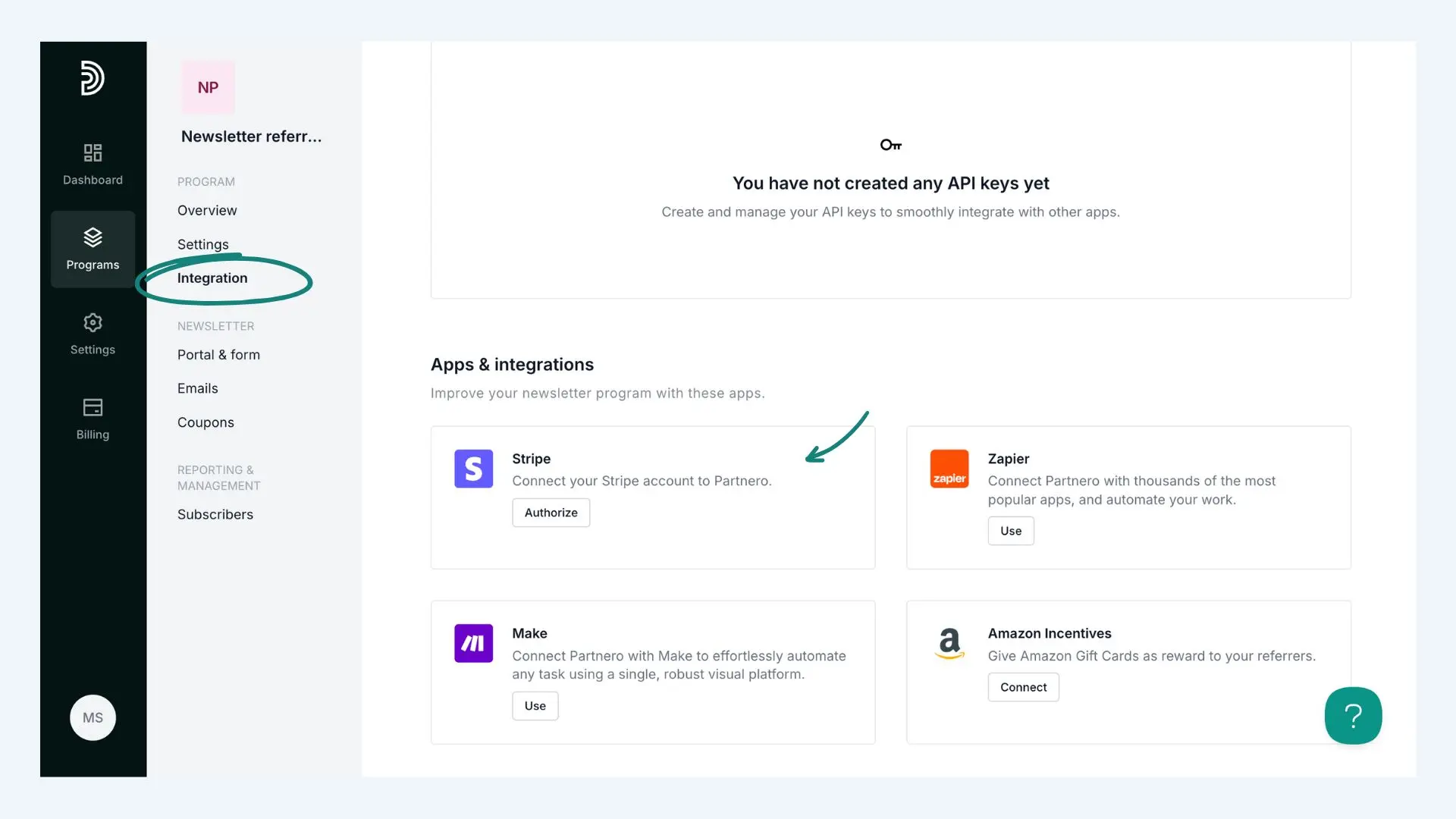
Task: Click the 'Newsletter referr...' program title
Action: point(251,136)
